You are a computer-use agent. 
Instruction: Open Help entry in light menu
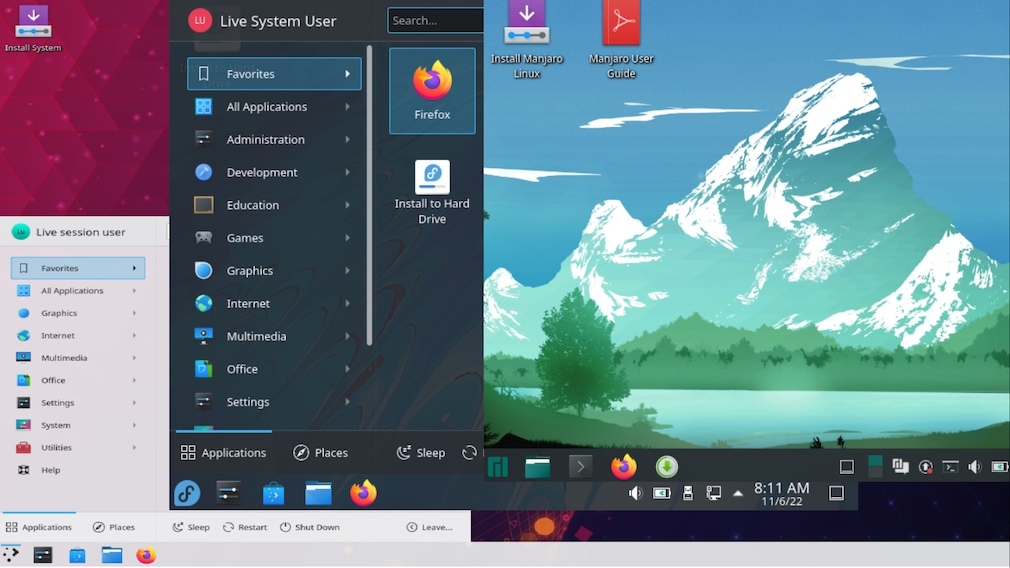[78, 470]
